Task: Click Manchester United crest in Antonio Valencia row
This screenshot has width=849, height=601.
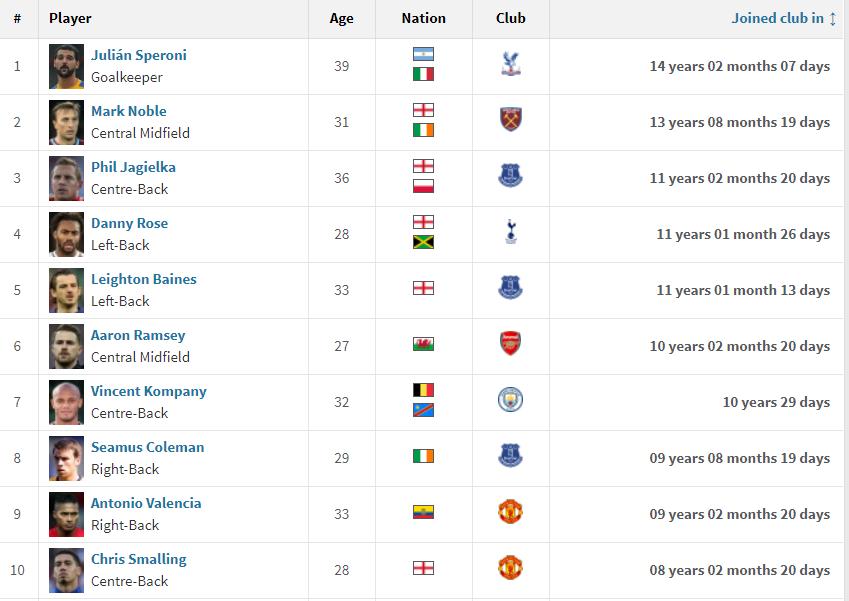Action: pyautogui.click(x=511, y=512)
